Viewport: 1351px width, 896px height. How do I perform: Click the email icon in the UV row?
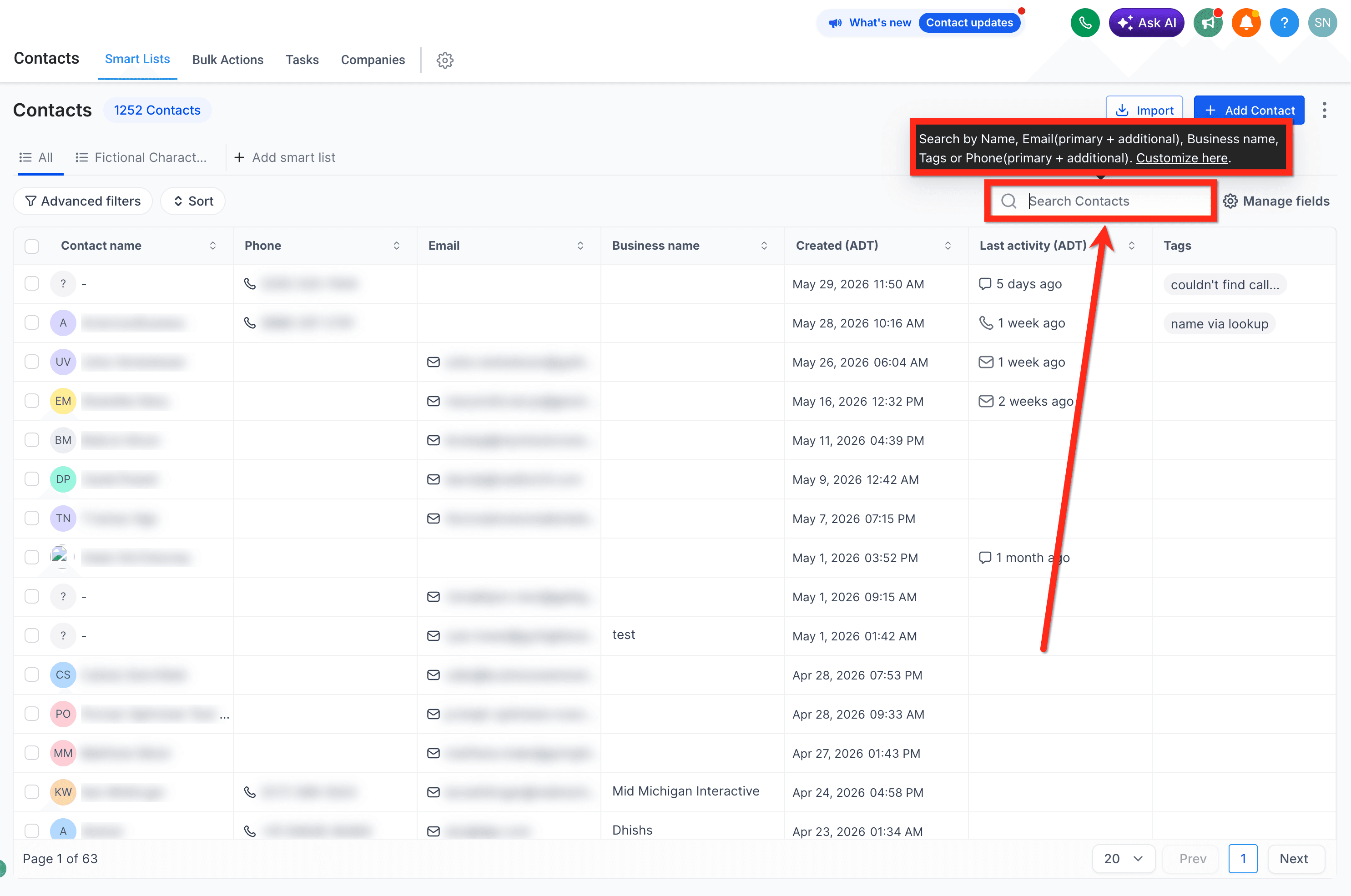(434, 362)
